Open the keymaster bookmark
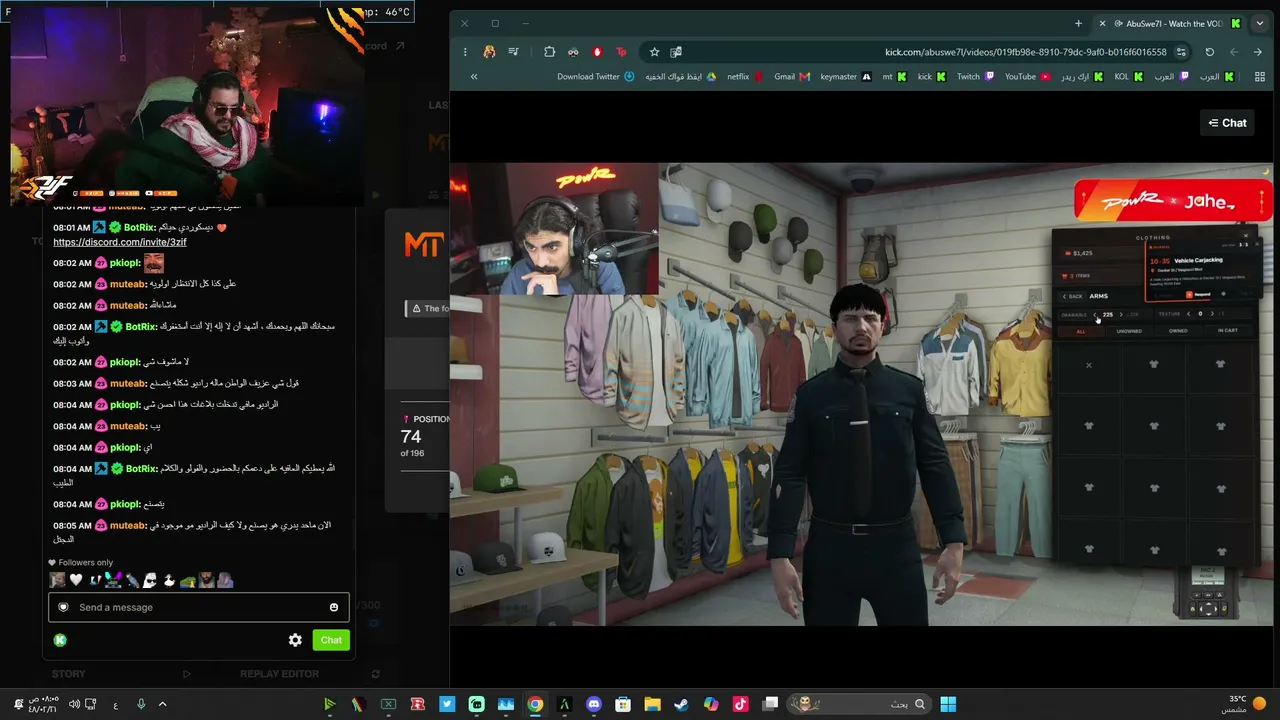 (845, 77)
